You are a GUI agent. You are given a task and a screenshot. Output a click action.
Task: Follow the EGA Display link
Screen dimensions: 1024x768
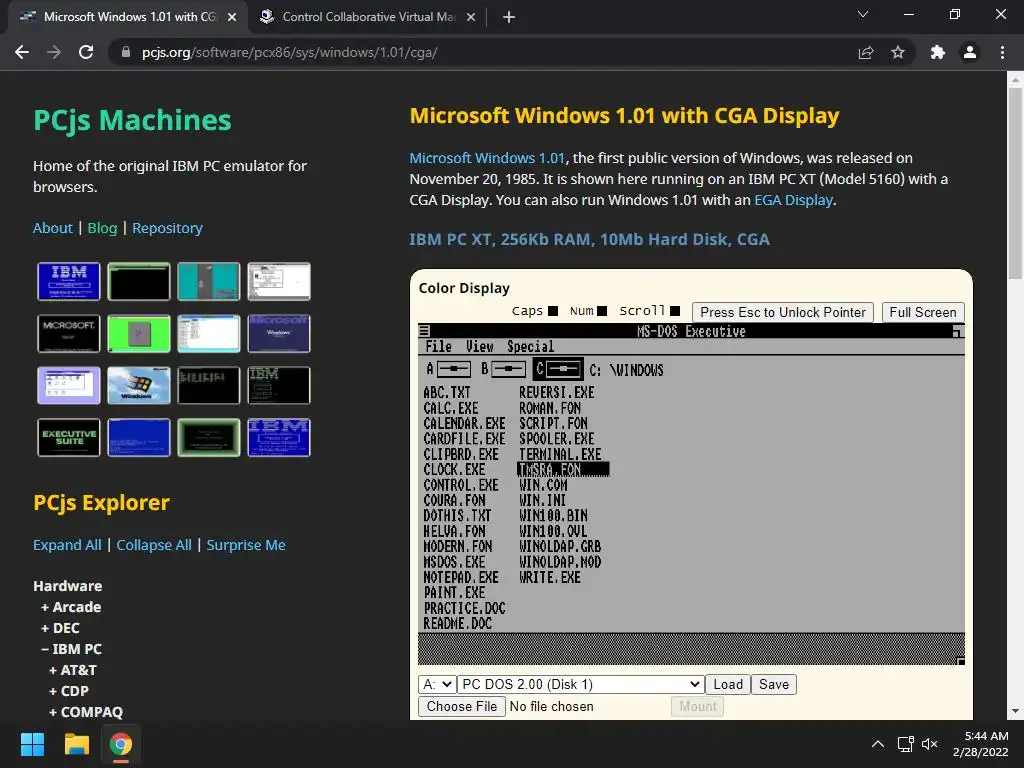coord(793,200)
